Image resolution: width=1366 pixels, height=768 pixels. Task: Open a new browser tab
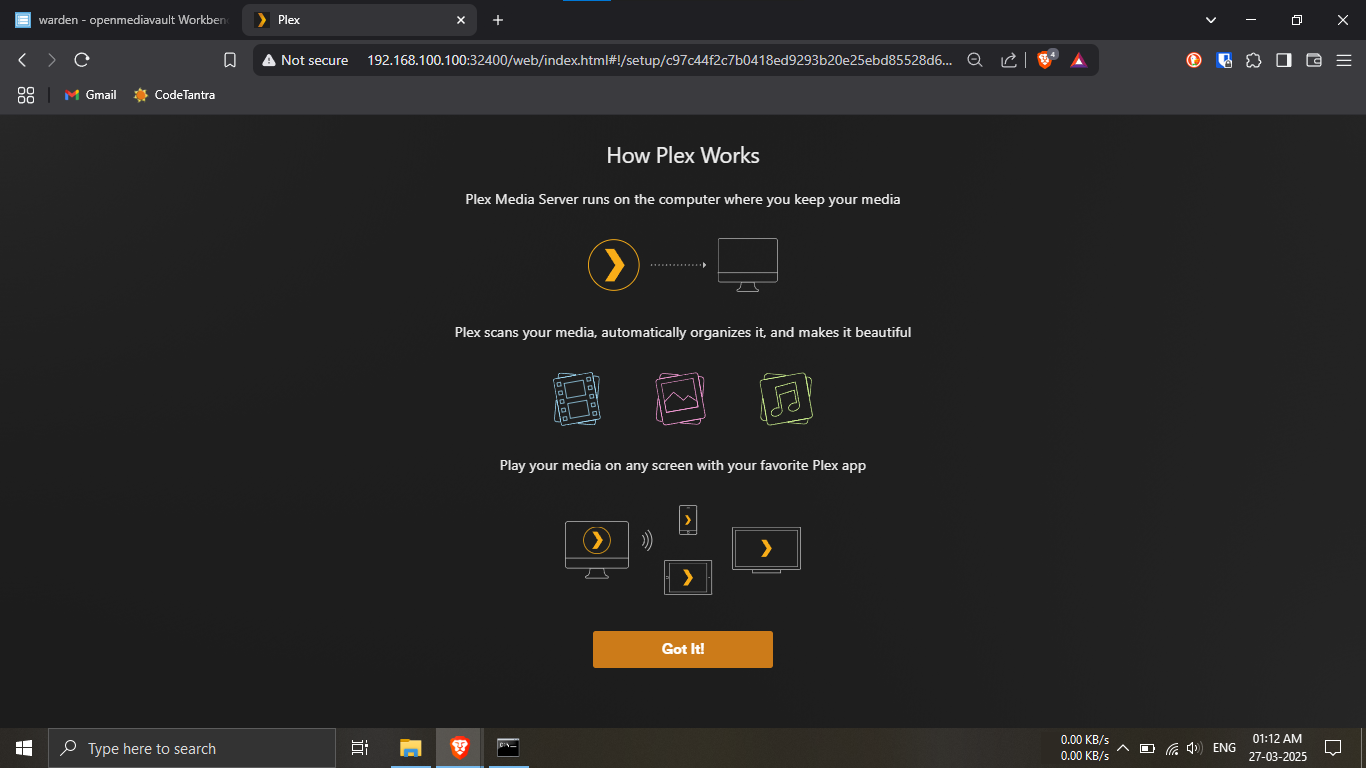click(498, 20)
